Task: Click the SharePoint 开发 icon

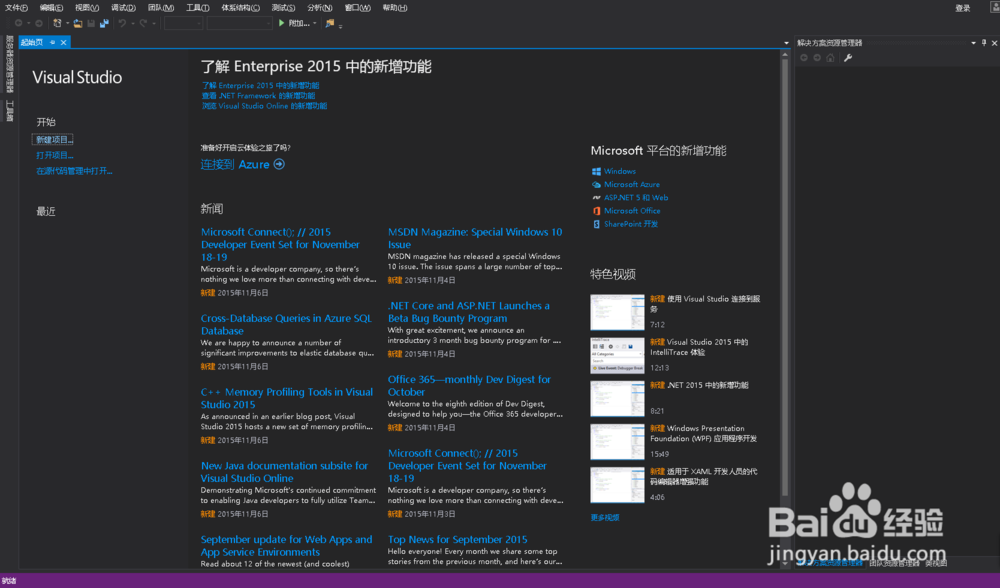Action: (596, 224)
